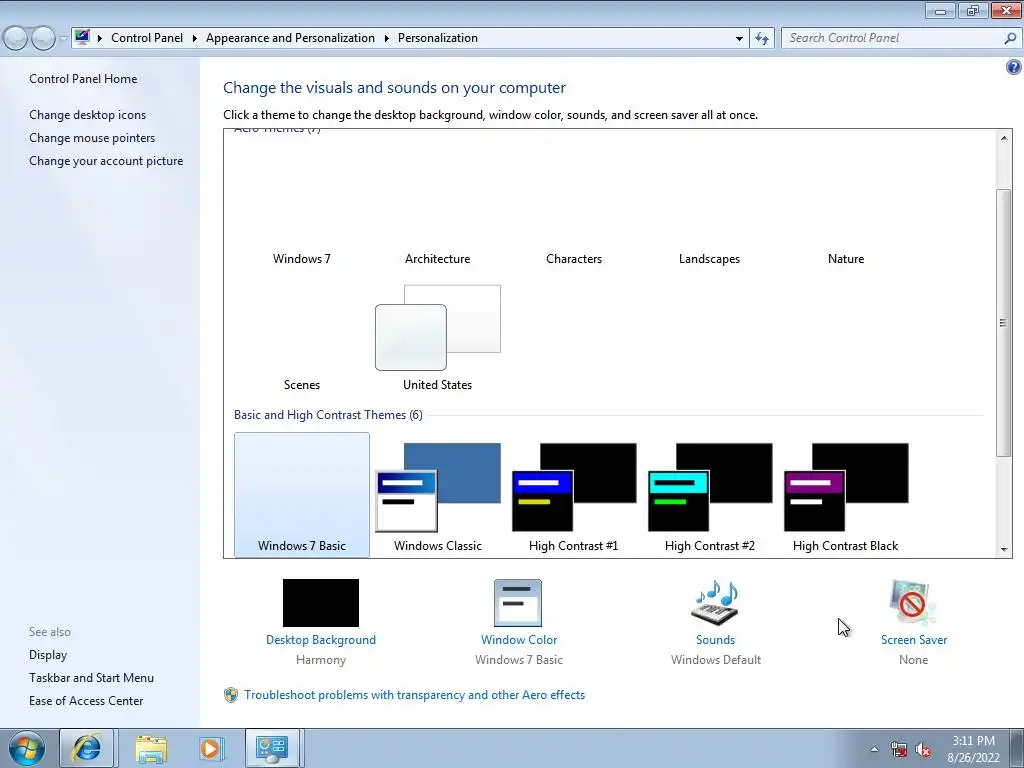
Task: Open the Screen Saver icon
Action: (913, 603)
